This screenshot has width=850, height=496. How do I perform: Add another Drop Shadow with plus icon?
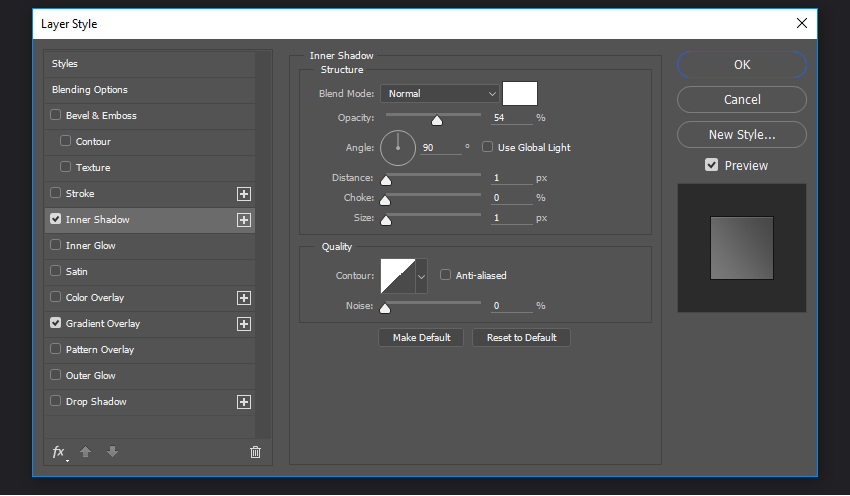click(x=244, y=402)
